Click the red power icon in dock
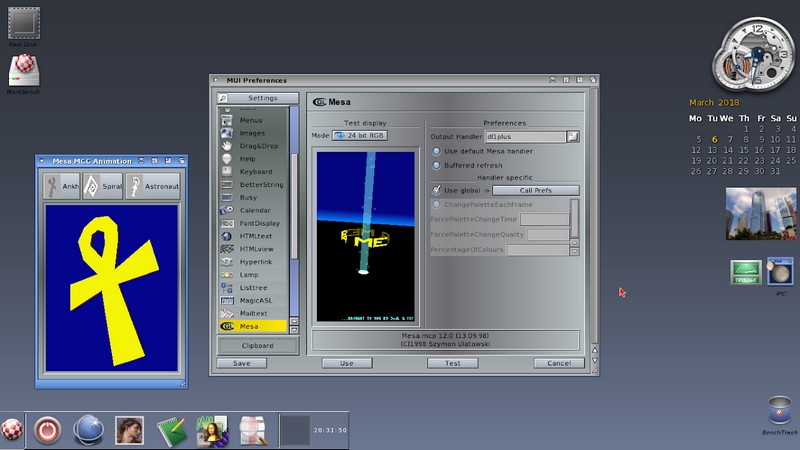Image resolution: width=800 pixels, height=450 pixels. click(x=47, y=430)
